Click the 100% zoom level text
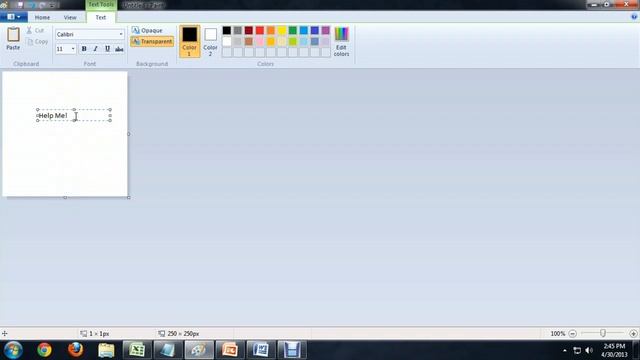Image resolution: width=640 pixels, height=360 pixels. pos(558,333)
